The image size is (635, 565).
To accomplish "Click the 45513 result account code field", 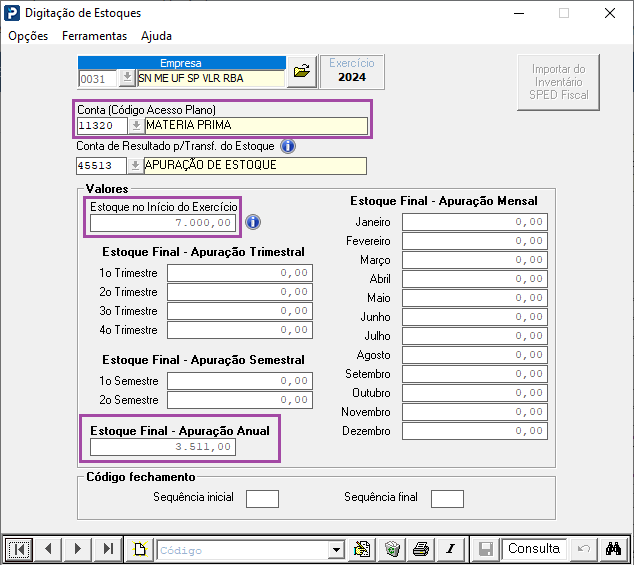I will click(x=101, y=166).
